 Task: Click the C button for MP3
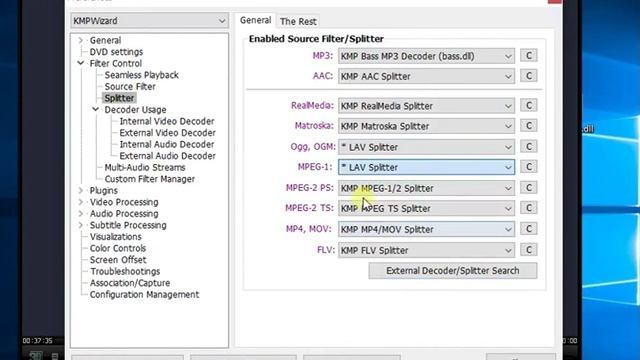(x=529, y=56)
